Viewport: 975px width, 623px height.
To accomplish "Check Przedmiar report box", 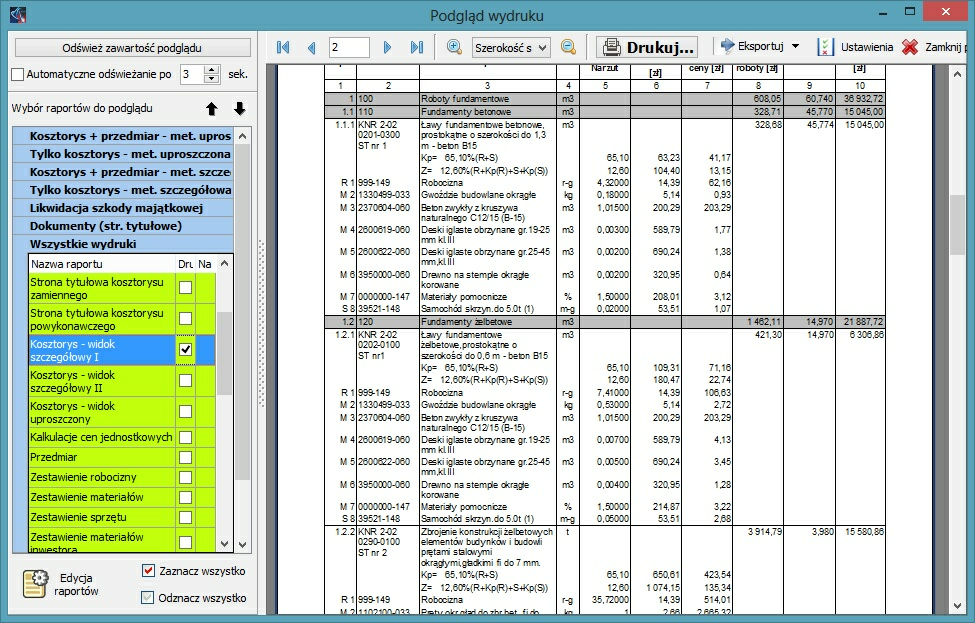I will (x=185, y=458).
